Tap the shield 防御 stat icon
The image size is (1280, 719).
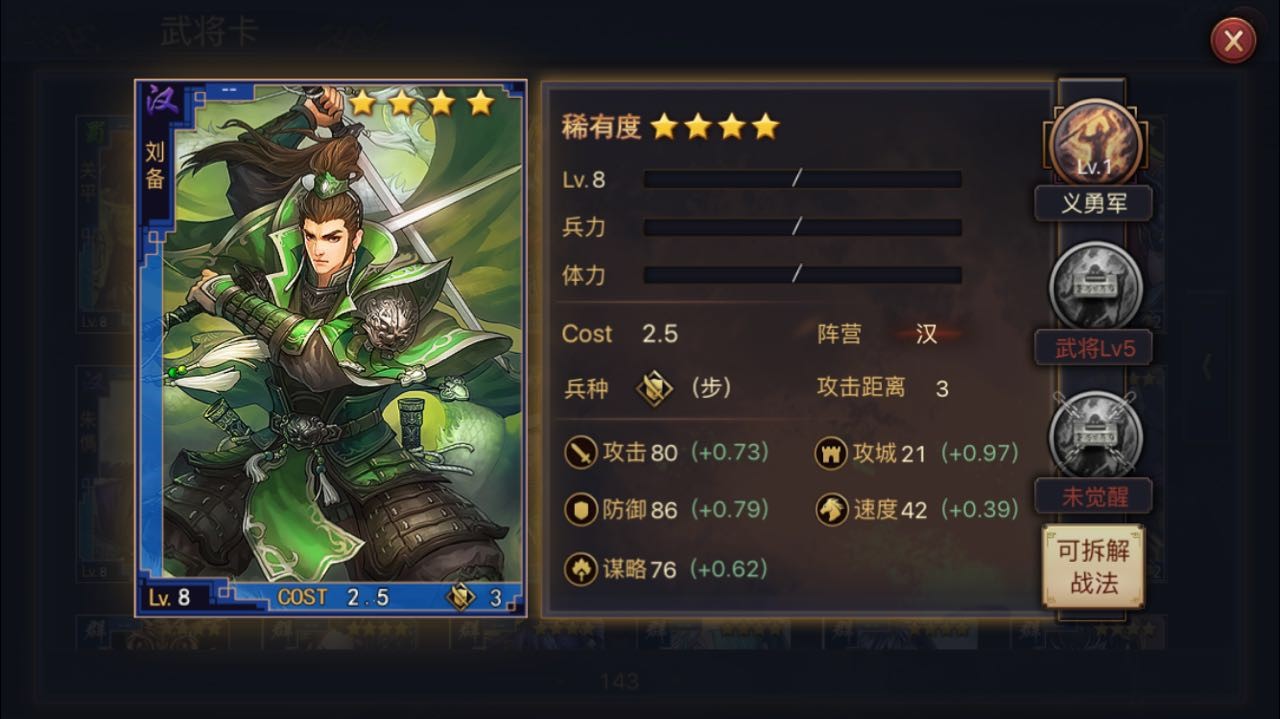pyautogui.click(x=580, y=510)
